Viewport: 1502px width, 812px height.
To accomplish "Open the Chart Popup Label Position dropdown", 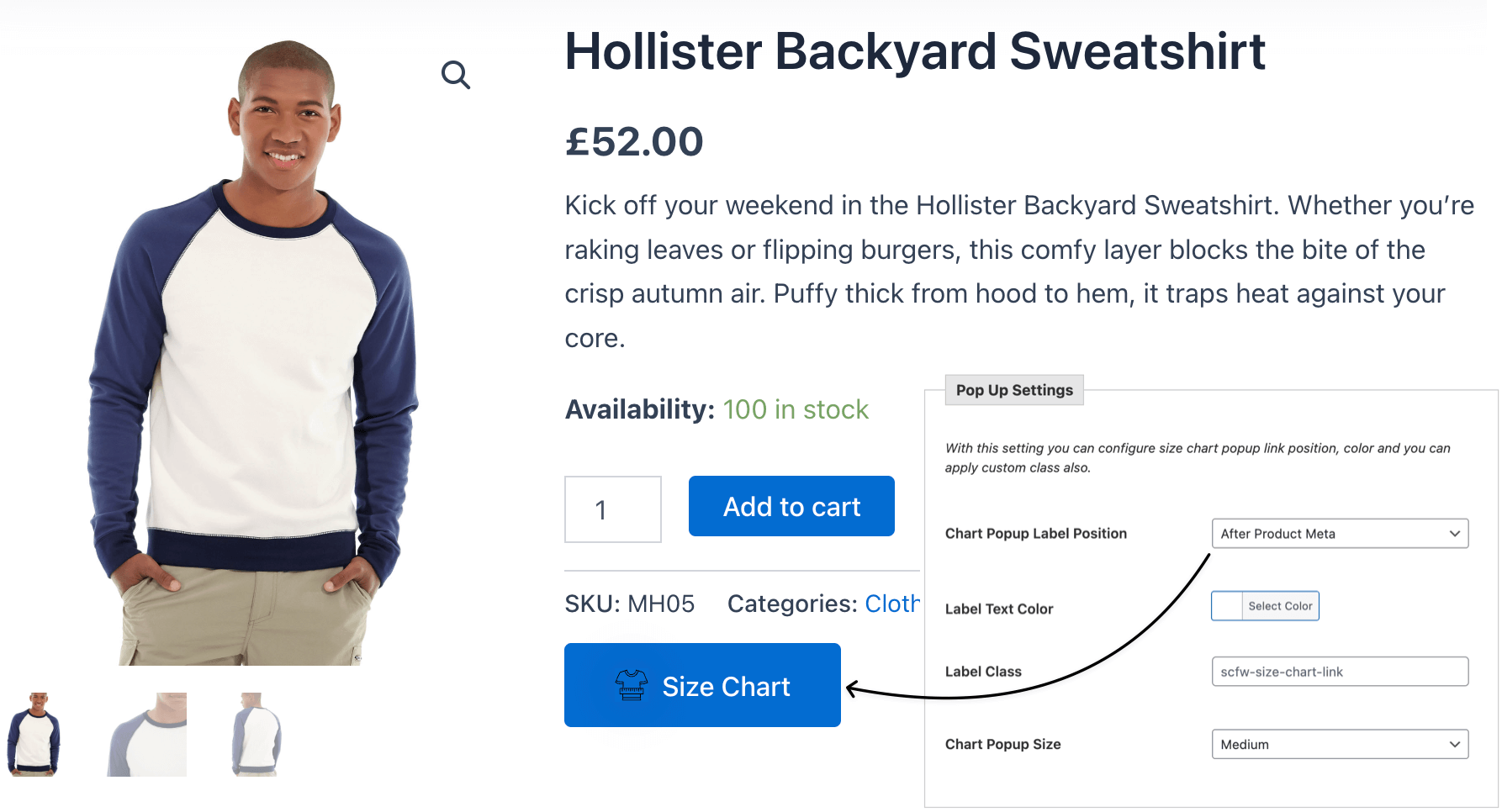I will point(1339,533).
